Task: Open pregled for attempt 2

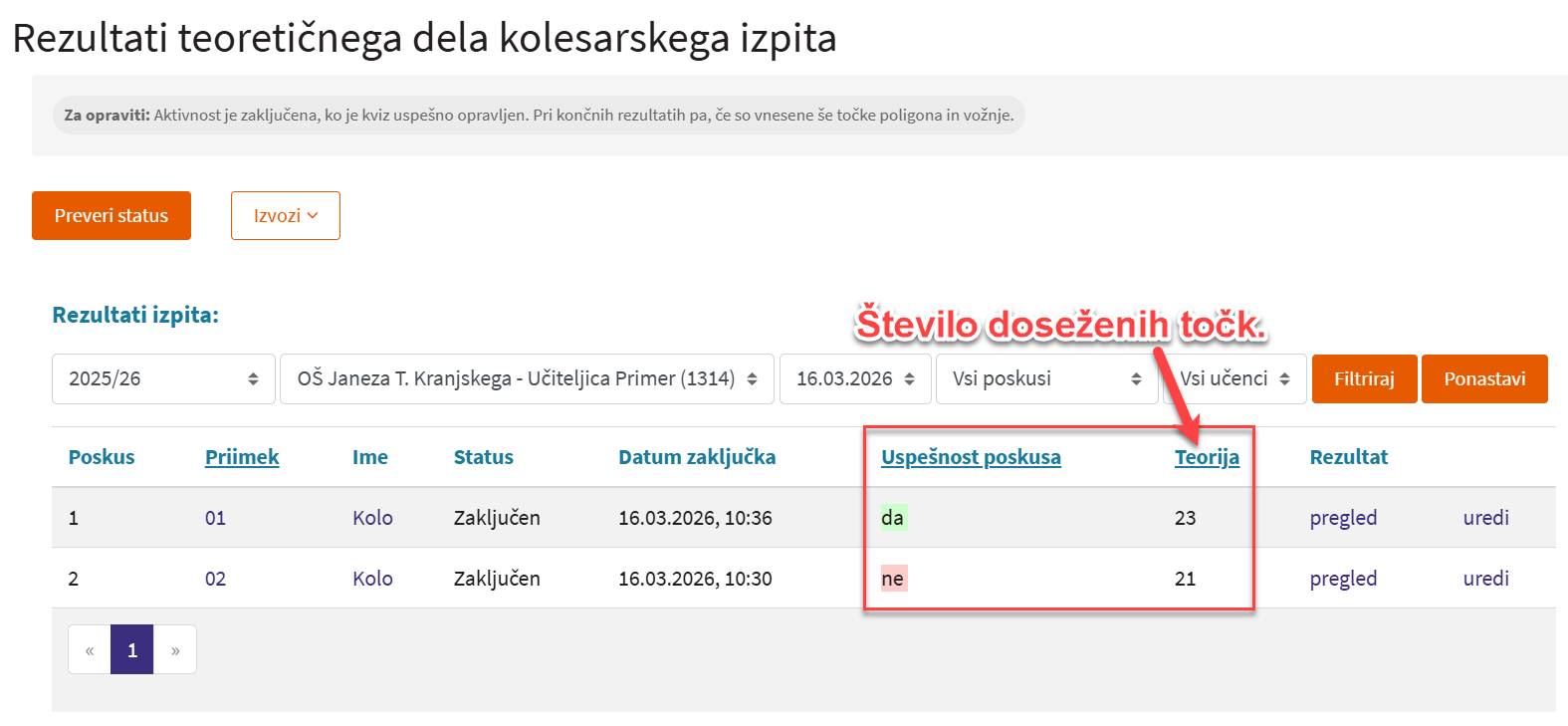Action: pyautogui.click(x=1343, y=579)
